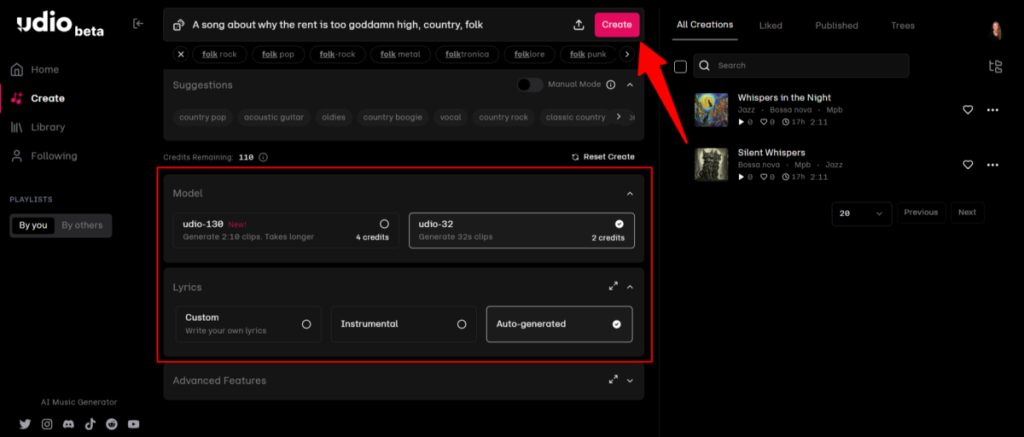This screenshot has height=437, width=1024.
Task: Toggle the Manual Mode switch
Action: tap(530, 85)
